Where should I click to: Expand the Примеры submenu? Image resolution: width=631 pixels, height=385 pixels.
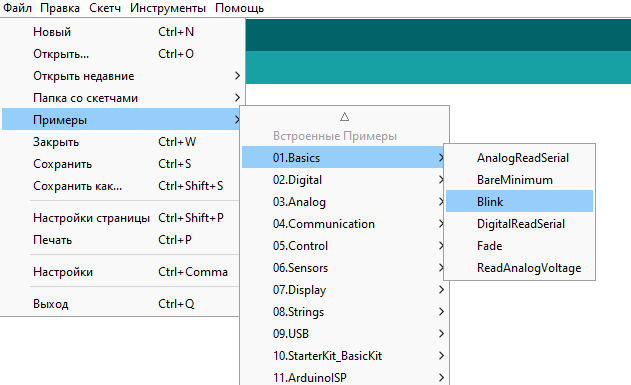122,119
